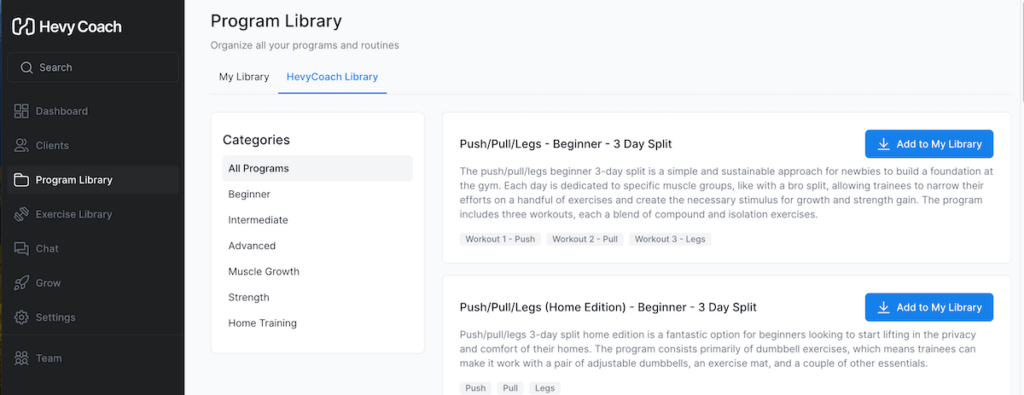
Task: Click the Pull tag on Home Edition card
Action: 511,388
